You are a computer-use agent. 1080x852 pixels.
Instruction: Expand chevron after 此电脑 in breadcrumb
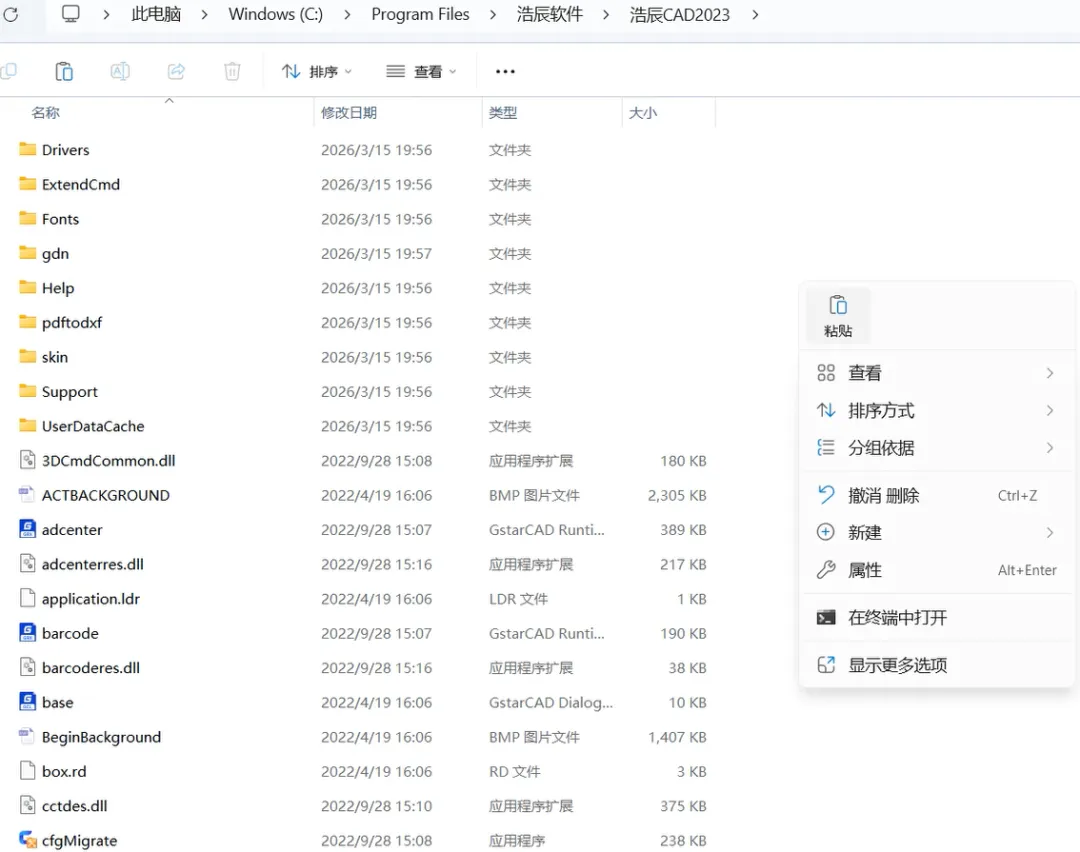(205, 14)
